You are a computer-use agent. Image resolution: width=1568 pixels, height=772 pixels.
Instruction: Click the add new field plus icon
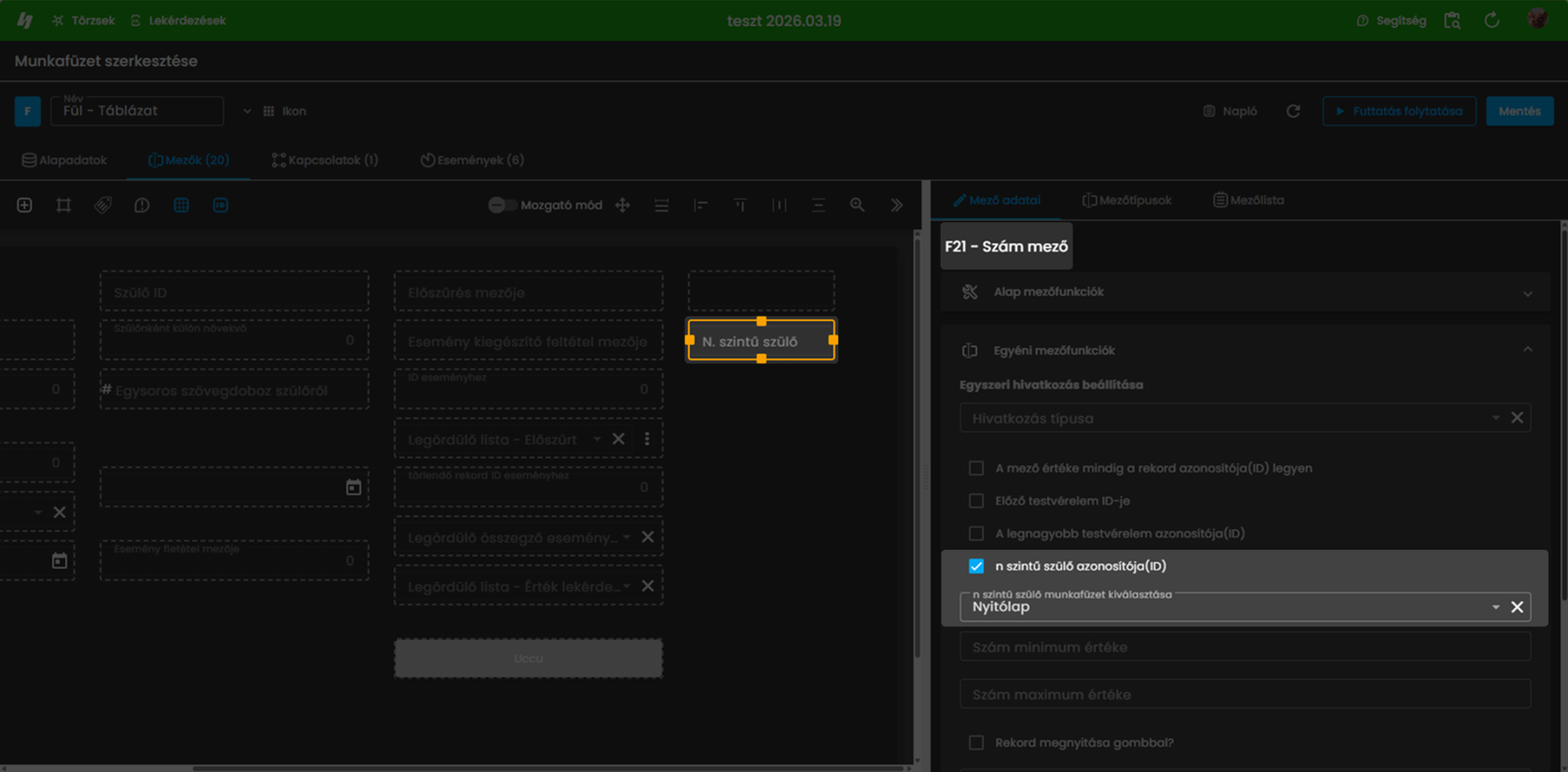pos(24,205)
